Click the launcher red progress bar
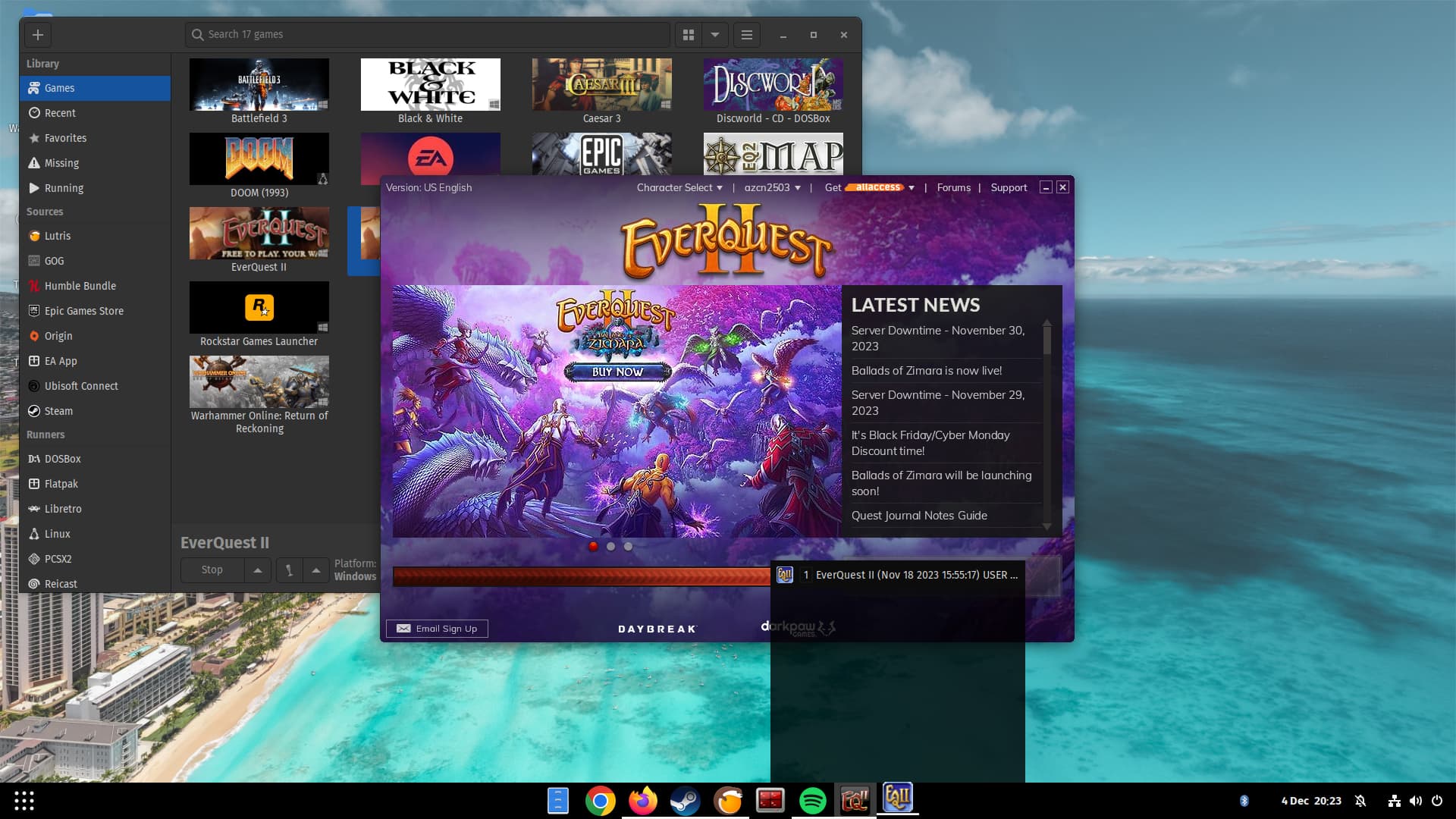 [582, 577]
